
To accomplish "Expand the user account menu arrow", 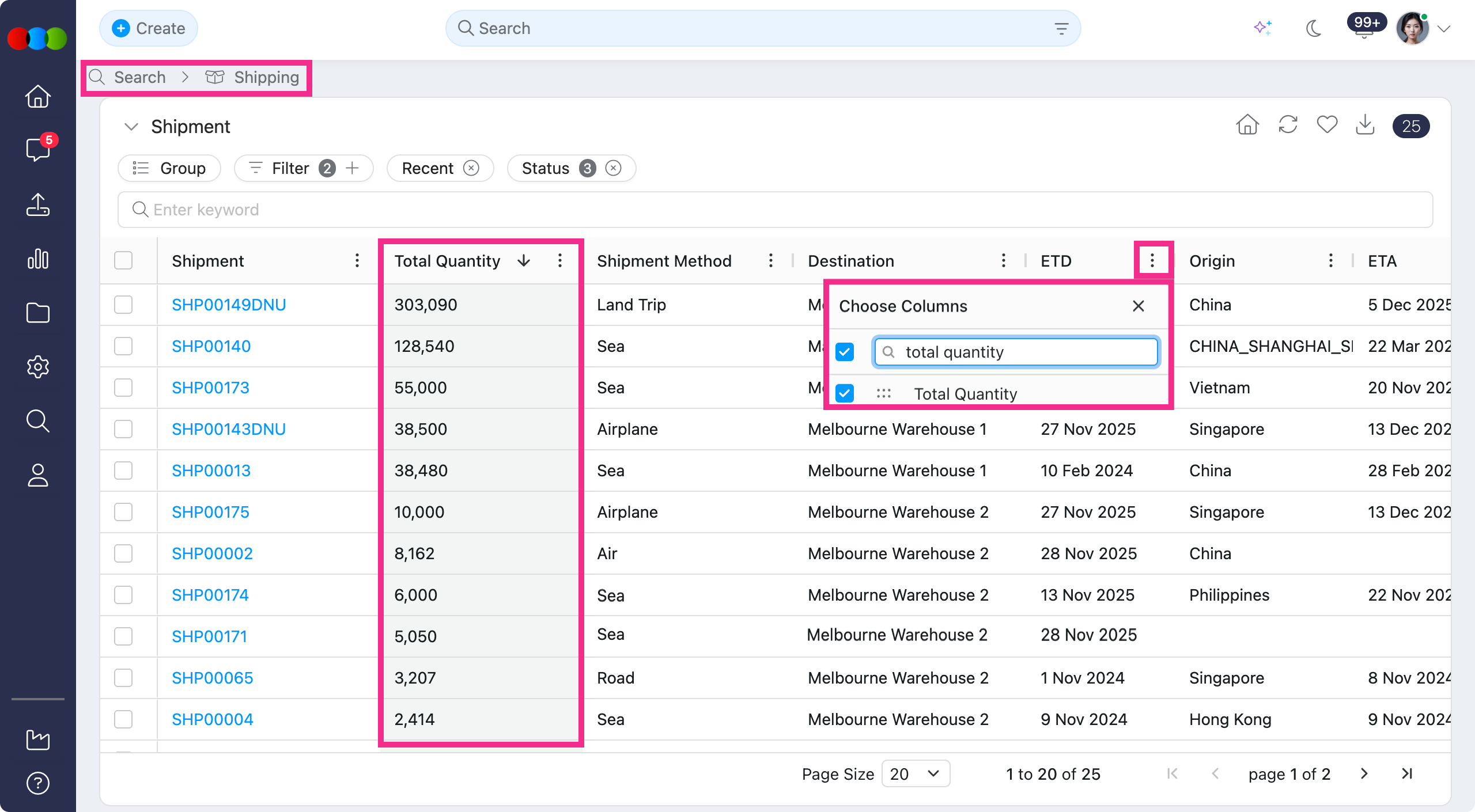I will pyautogui.click(x=1444, y=29).
